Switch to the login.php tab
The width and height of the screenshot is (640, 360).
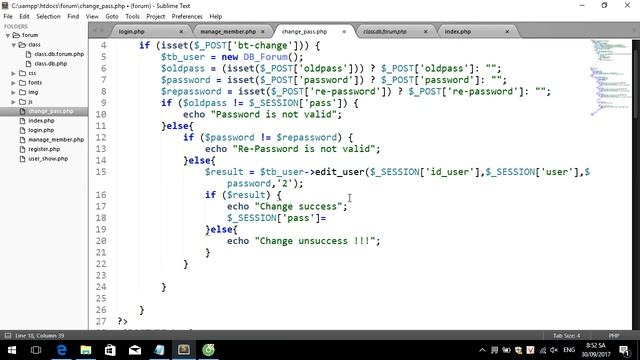pos(131,31)
